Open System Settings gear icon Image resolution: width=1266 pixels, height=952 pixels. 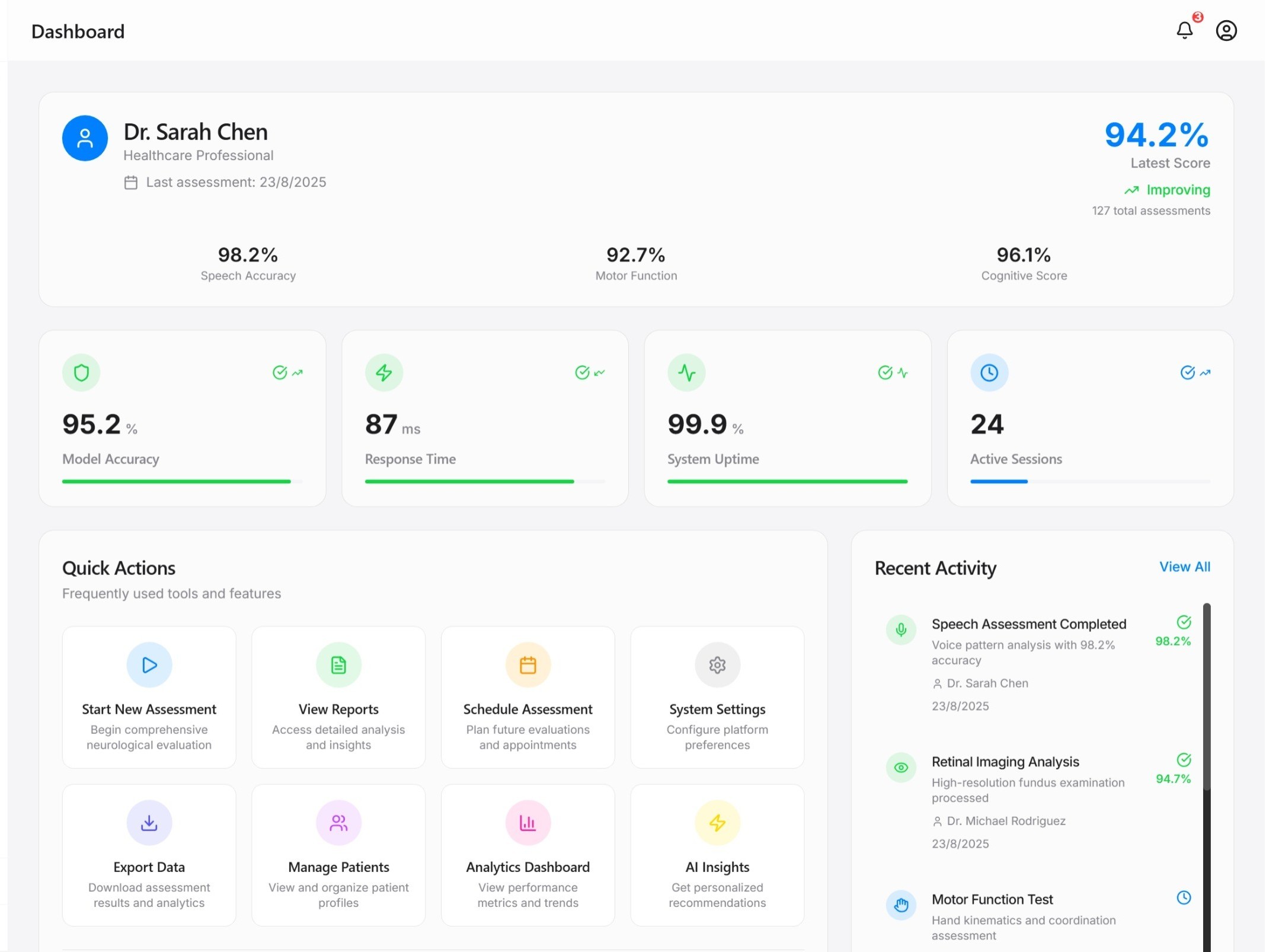[717, 665]
